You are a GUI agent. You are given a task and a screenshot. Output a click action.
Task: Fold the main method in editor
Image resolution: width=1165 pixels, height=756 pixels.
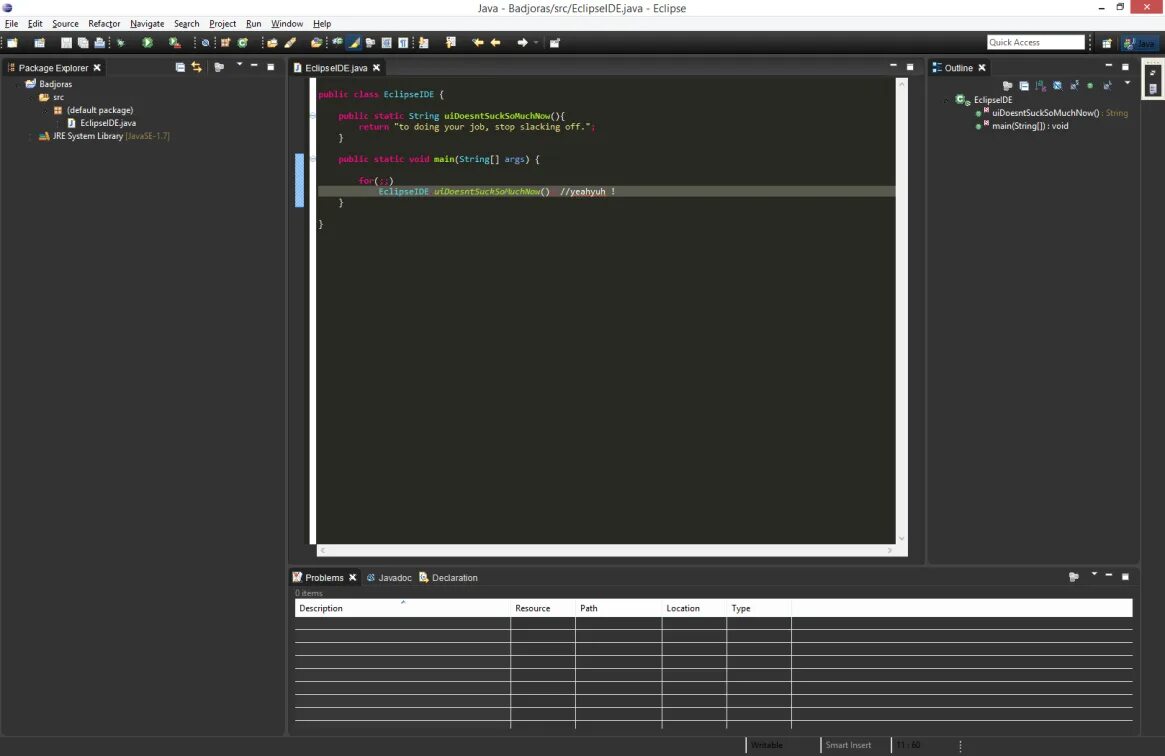pyautogui.click(x=313, y=159)
